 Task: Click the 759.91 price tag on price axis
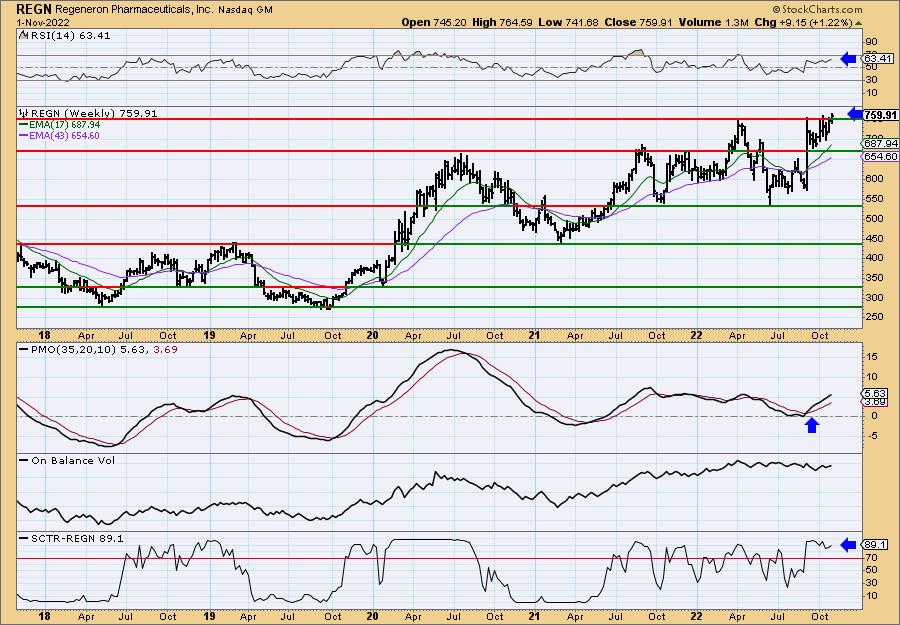pos(880,115)
